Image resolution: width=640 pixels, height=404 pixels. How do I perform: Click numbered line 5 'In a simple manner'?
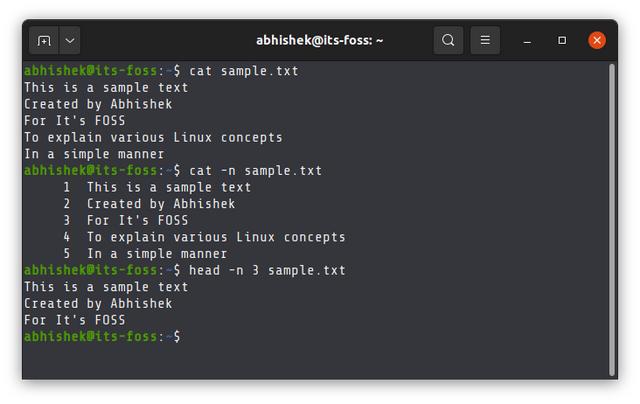pyautogui.click(x=145, y=254)
